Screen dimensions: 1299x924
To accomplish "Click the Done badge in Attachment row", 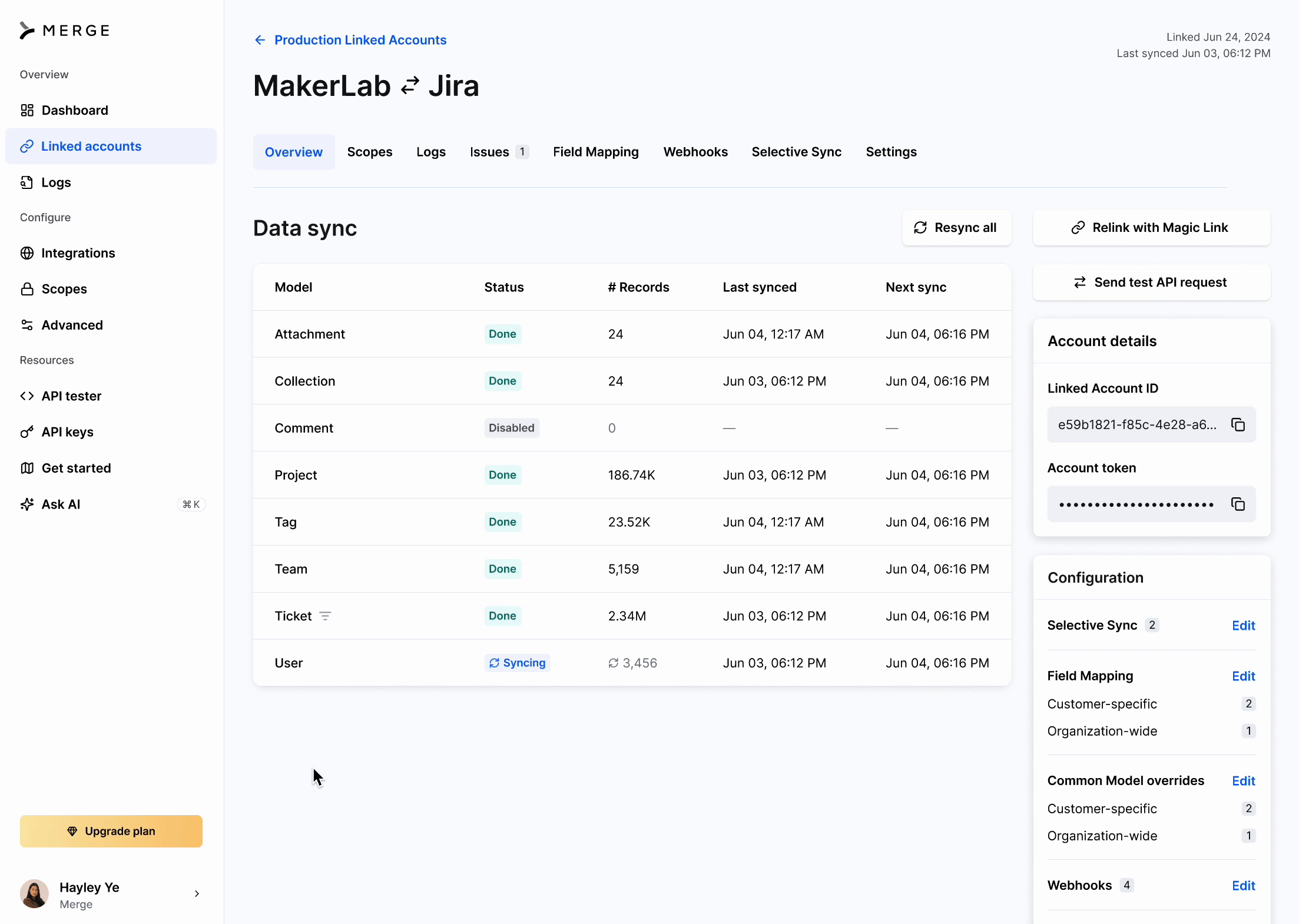I will (502, 334).
